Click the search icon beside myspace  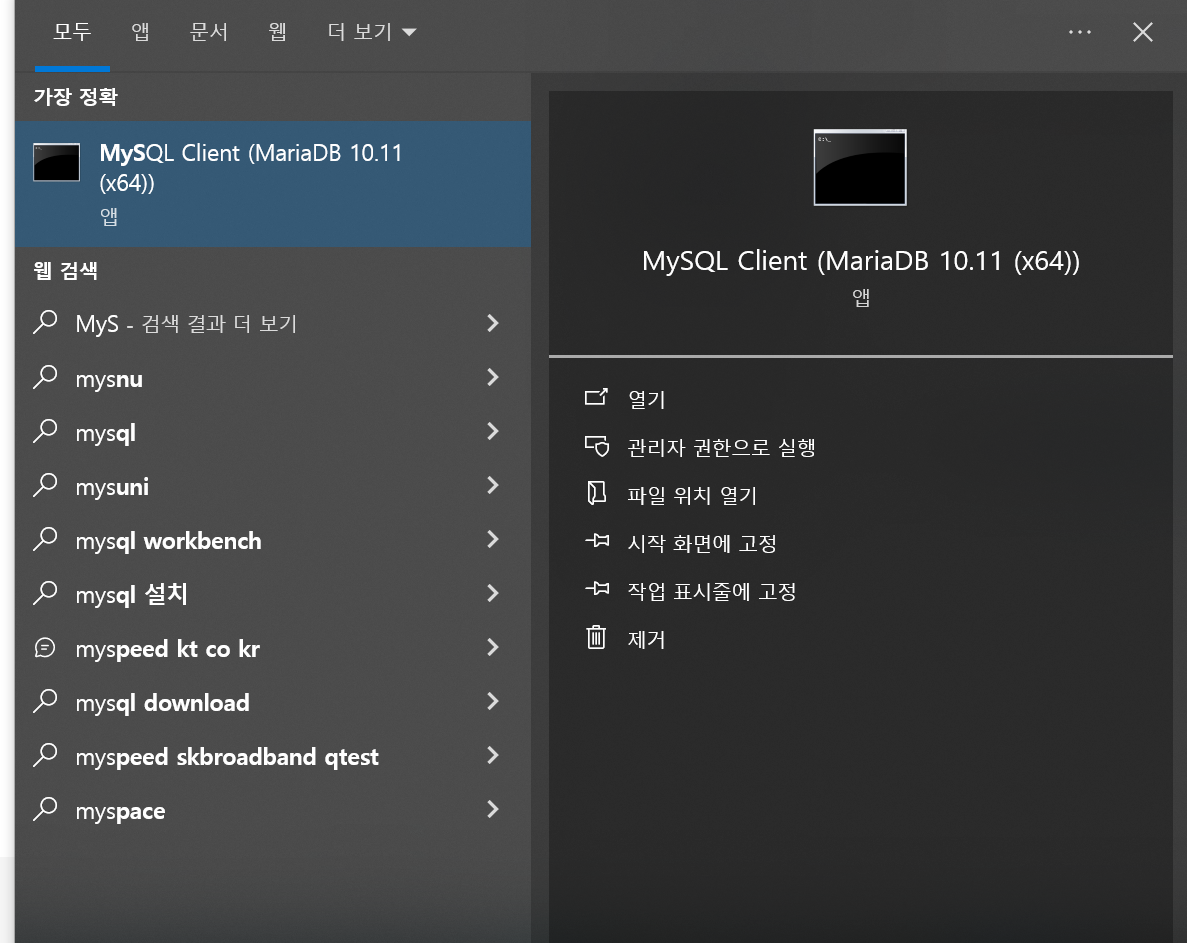click(45, 809)
